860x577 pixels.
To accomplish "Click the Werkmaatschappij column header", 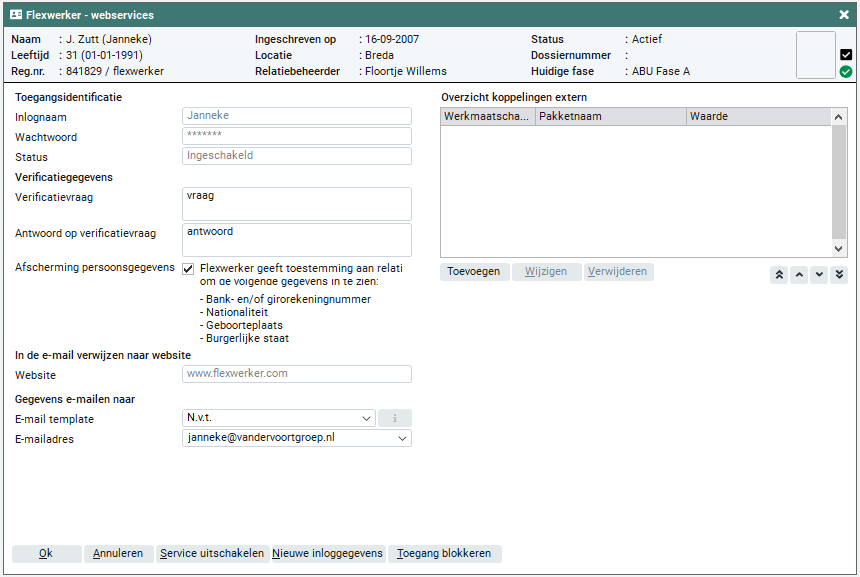I will click(x=487, y=117).
